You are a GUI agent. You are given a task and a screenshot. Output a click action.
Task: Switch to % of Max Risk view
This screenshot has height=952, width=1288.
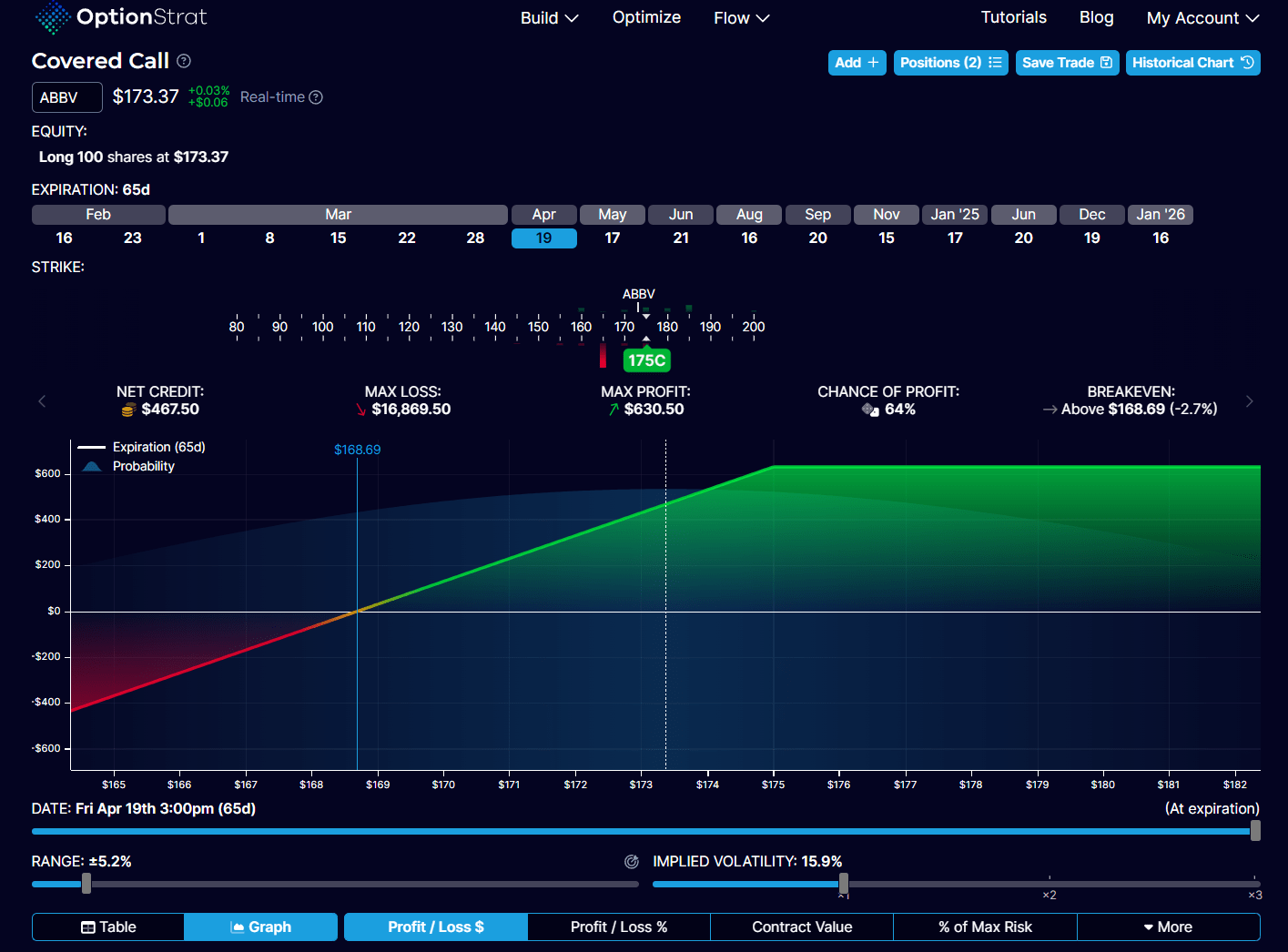pyautogui.click(x=986, y=927)
